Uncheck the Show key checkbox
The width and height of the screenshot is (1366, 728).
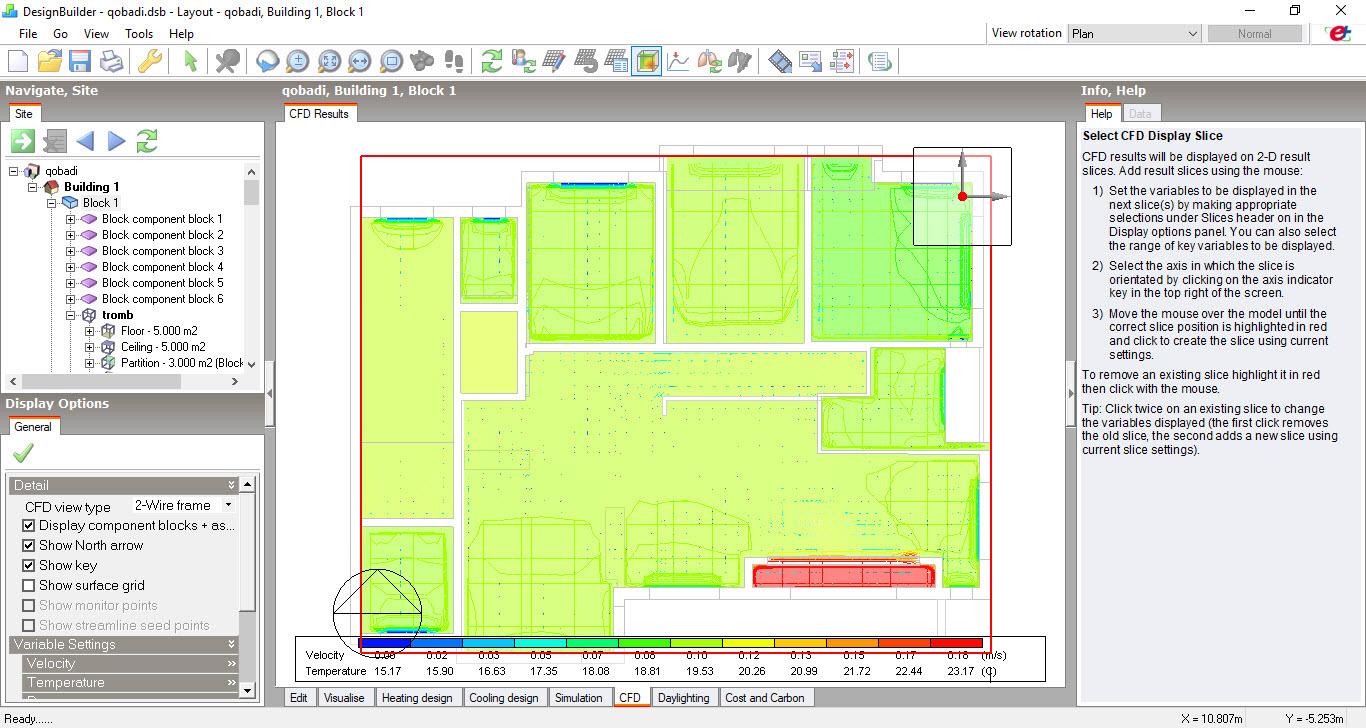tap(29, 566)
